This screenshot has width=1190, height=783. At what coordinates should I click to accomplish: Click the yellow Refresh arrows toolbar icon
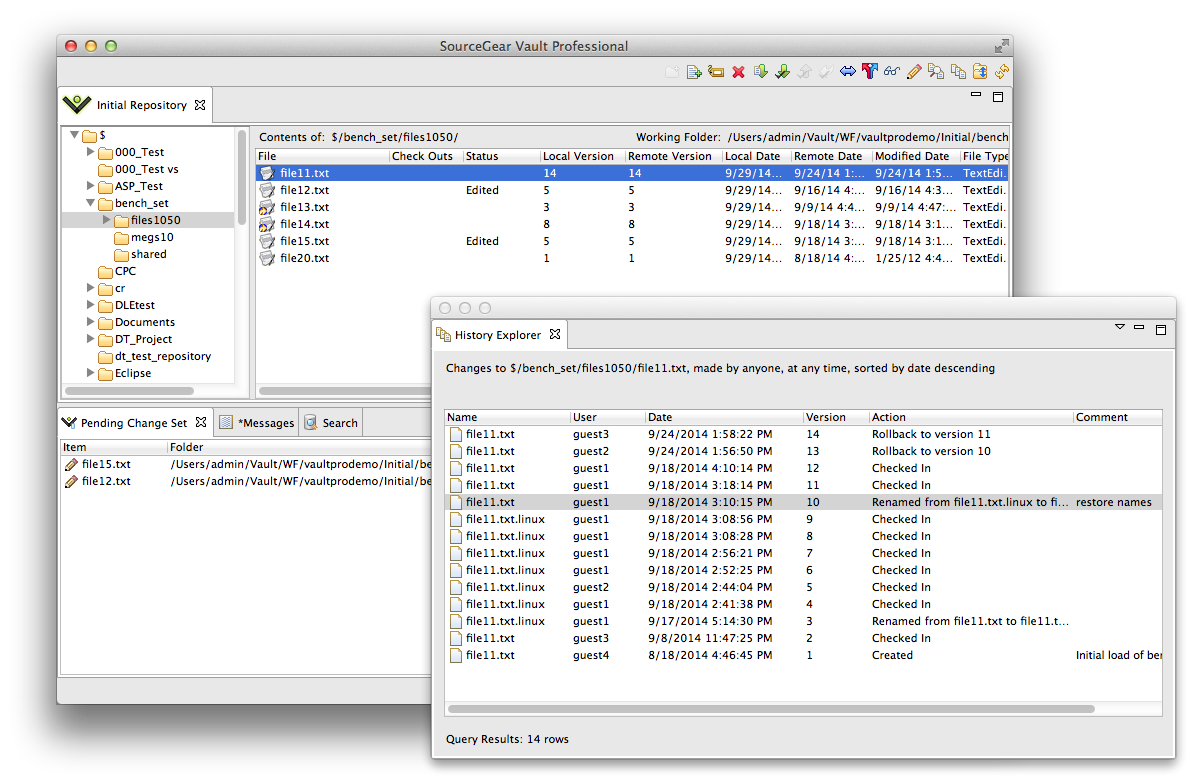pos(1001,72)
